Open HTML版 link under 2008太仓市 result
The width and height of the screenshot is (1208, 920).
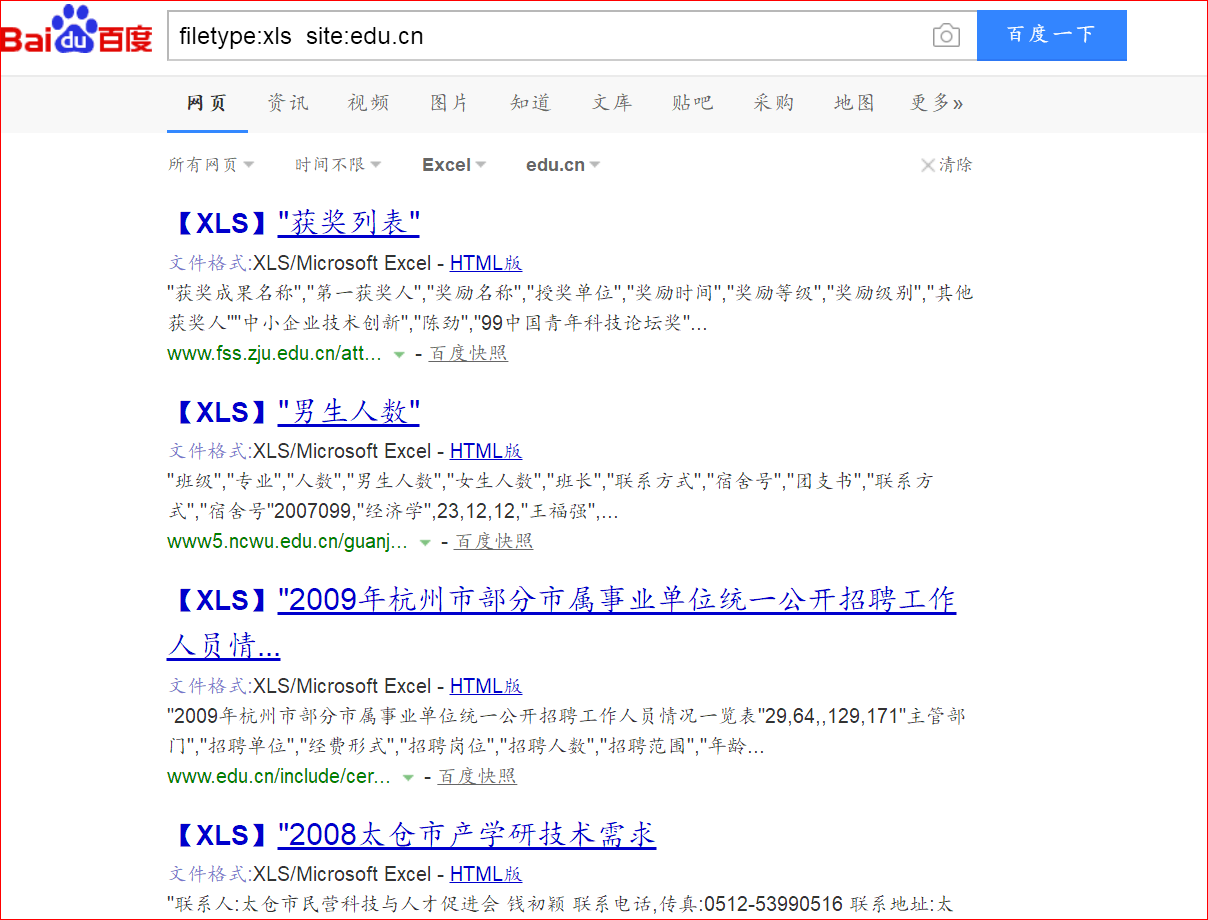tap(486, 875)
